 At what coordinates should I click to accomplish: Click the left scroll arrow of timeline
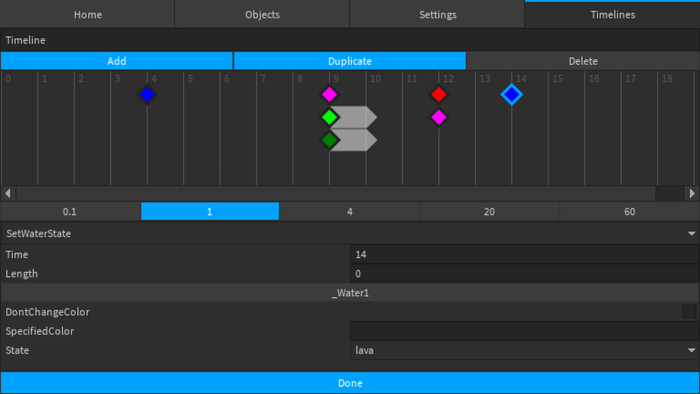click(x=8, y=194)
